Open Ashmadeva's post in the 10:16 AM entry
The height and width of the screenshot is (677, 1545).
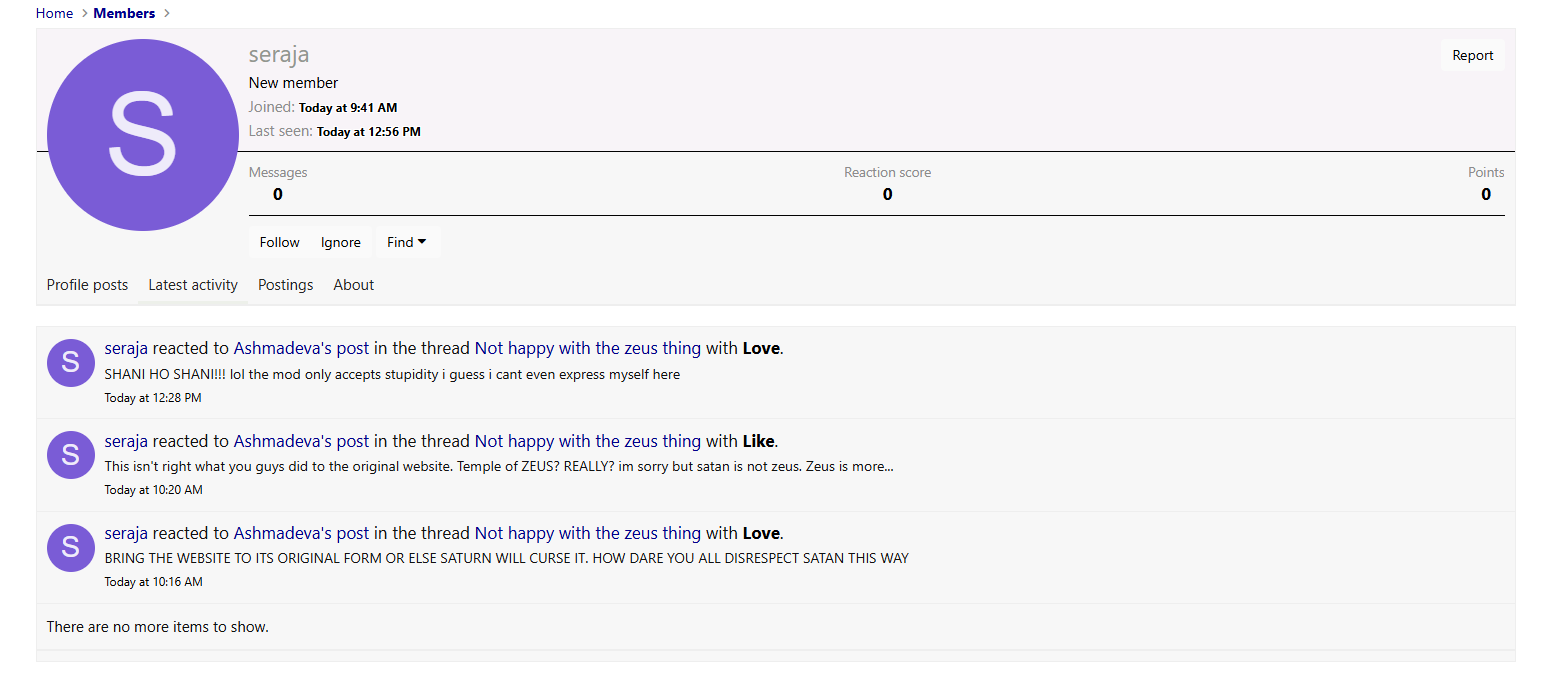tap(301, 533)
